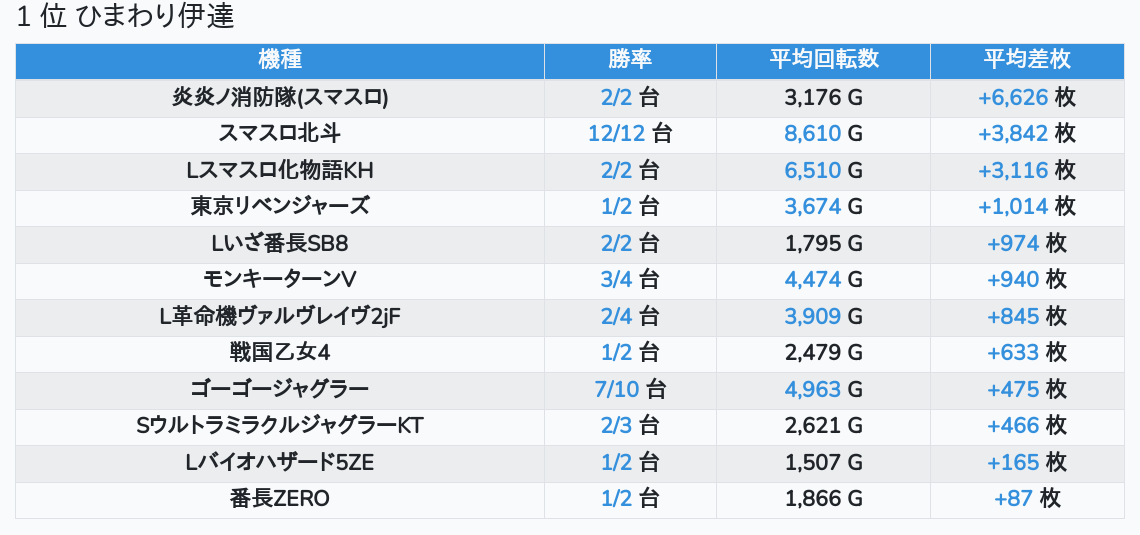This screenshot has height=535, width=1140.
Task: Click the +3,116 average difference link
Action: tap(1012, 170)
